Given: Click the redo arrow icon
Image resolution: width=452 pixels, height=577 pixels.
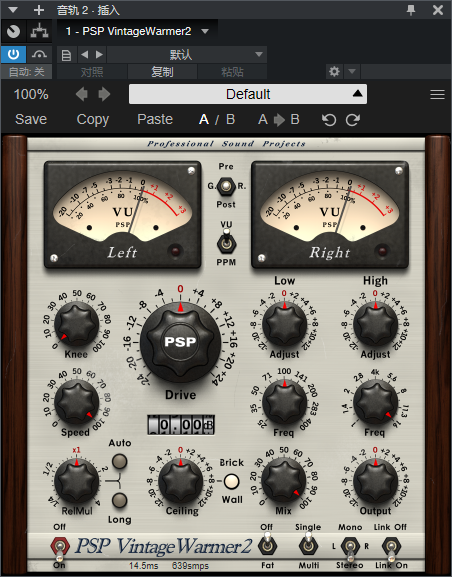Looking at the screenshot, I should pos(353,120).
